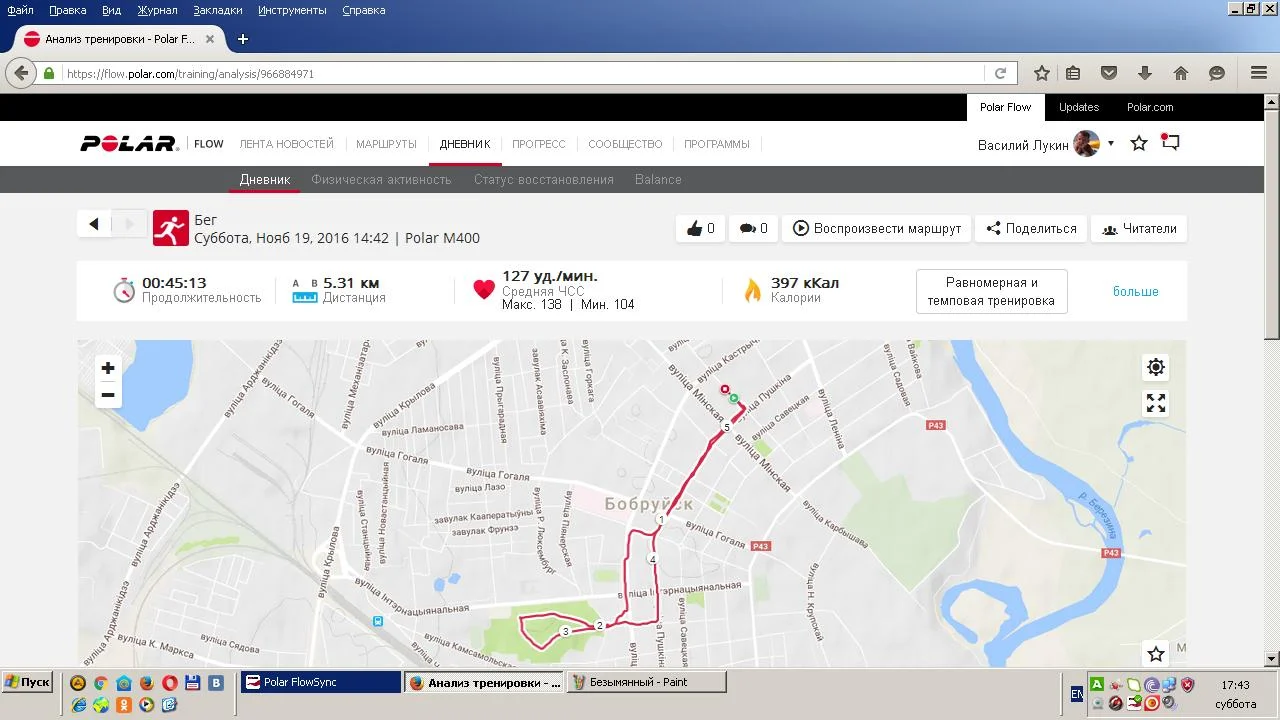Save page to Pocket
The image size is (1280, 720).
coord(1109,73)
